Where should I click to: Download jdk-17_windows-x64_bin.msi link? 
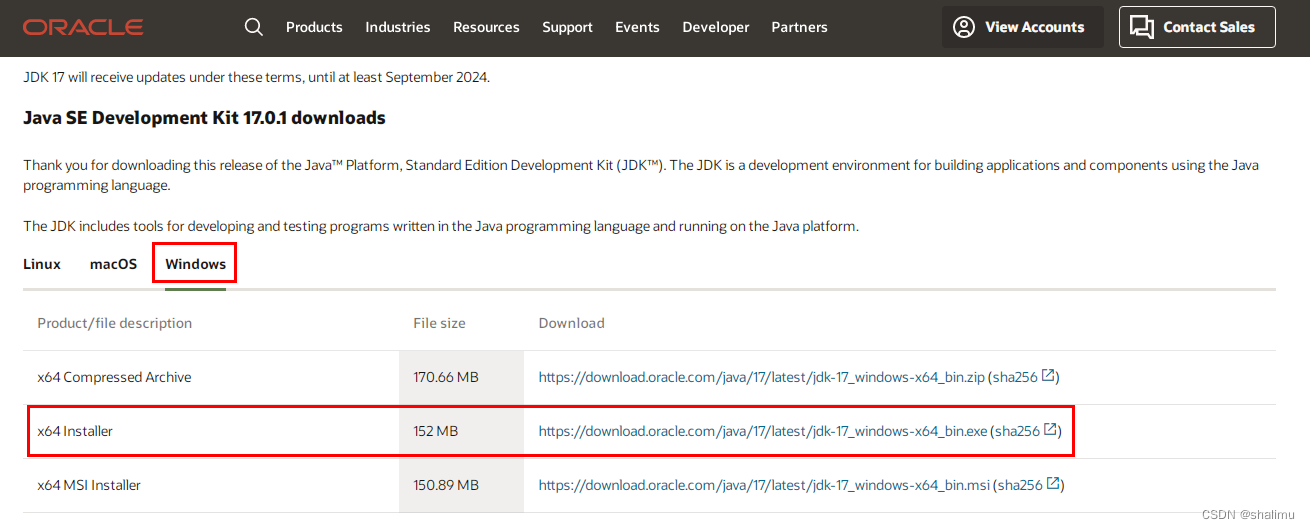coord(764,485)
